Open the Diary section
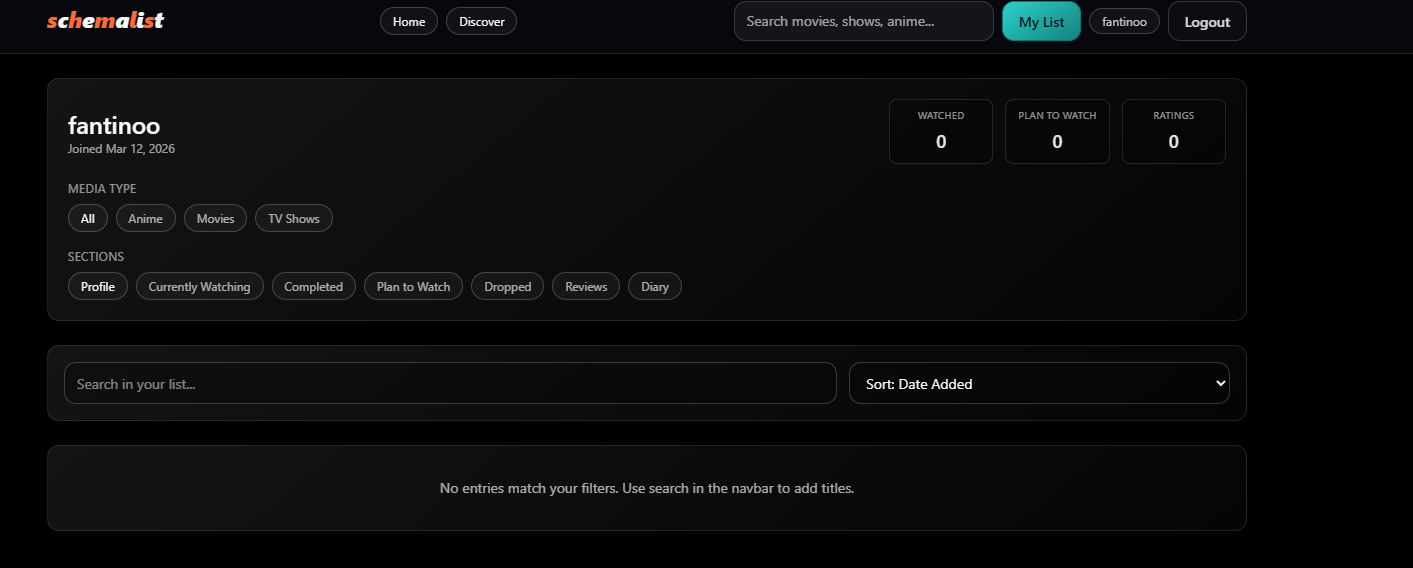Viewport: 1413px width, 568px height. 655,286
